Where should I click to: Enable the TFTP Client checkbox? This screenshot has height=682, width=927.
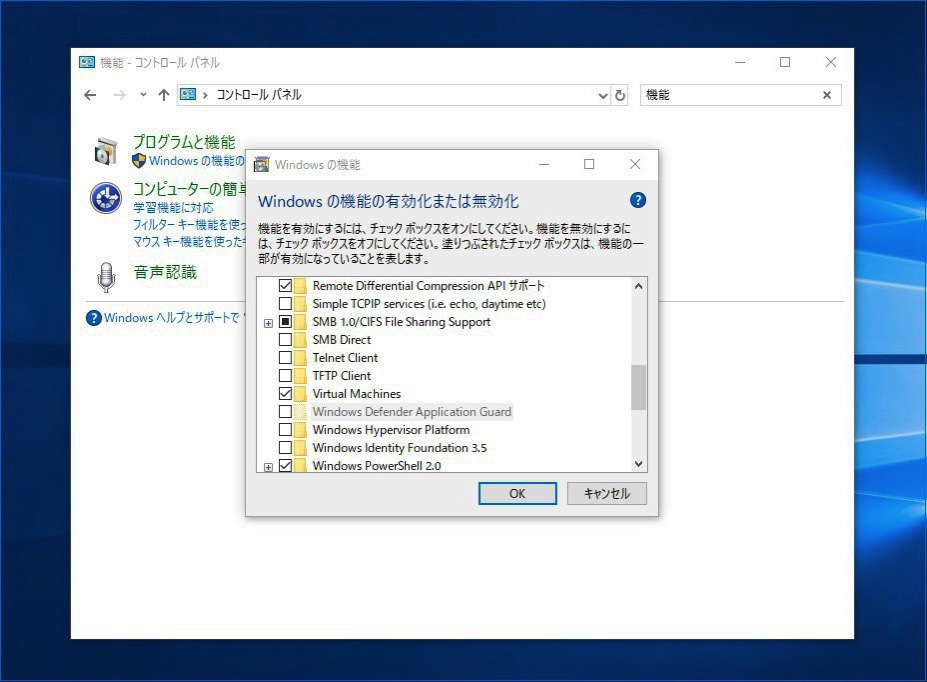click(x=285, y=376)
